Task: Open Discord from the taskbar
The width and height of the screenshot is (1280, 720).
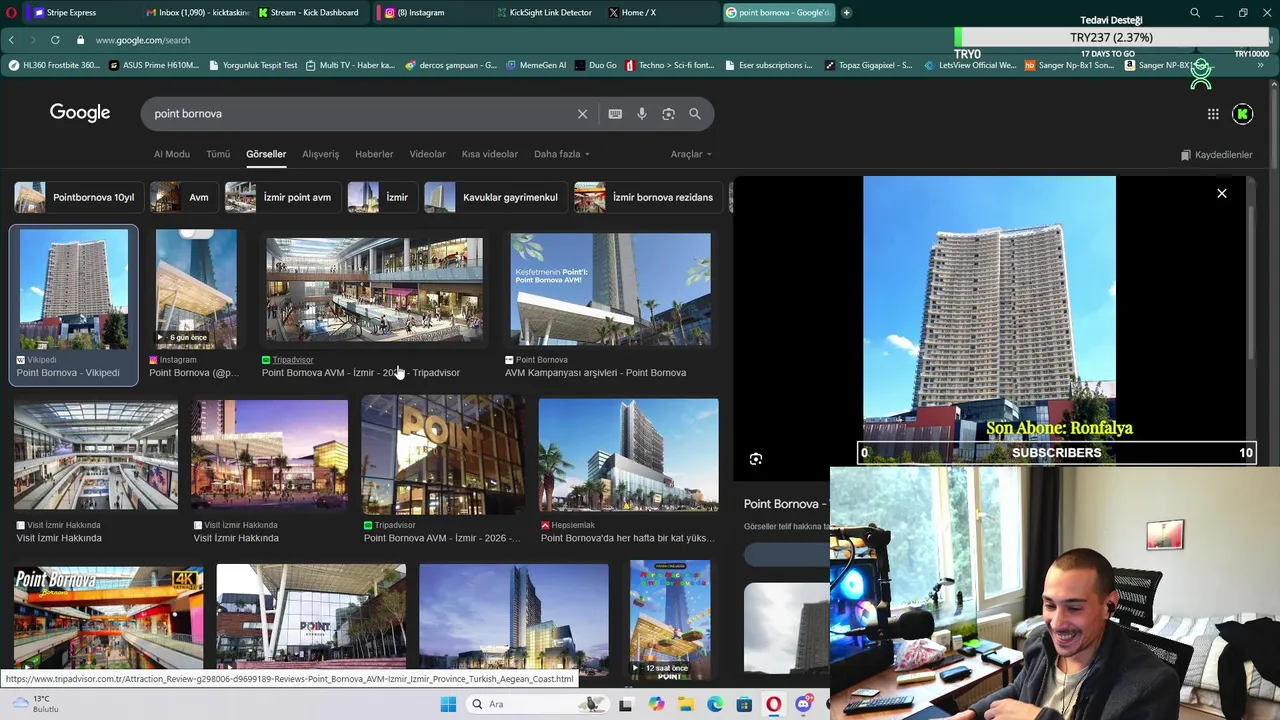Action: click(803, 704)
